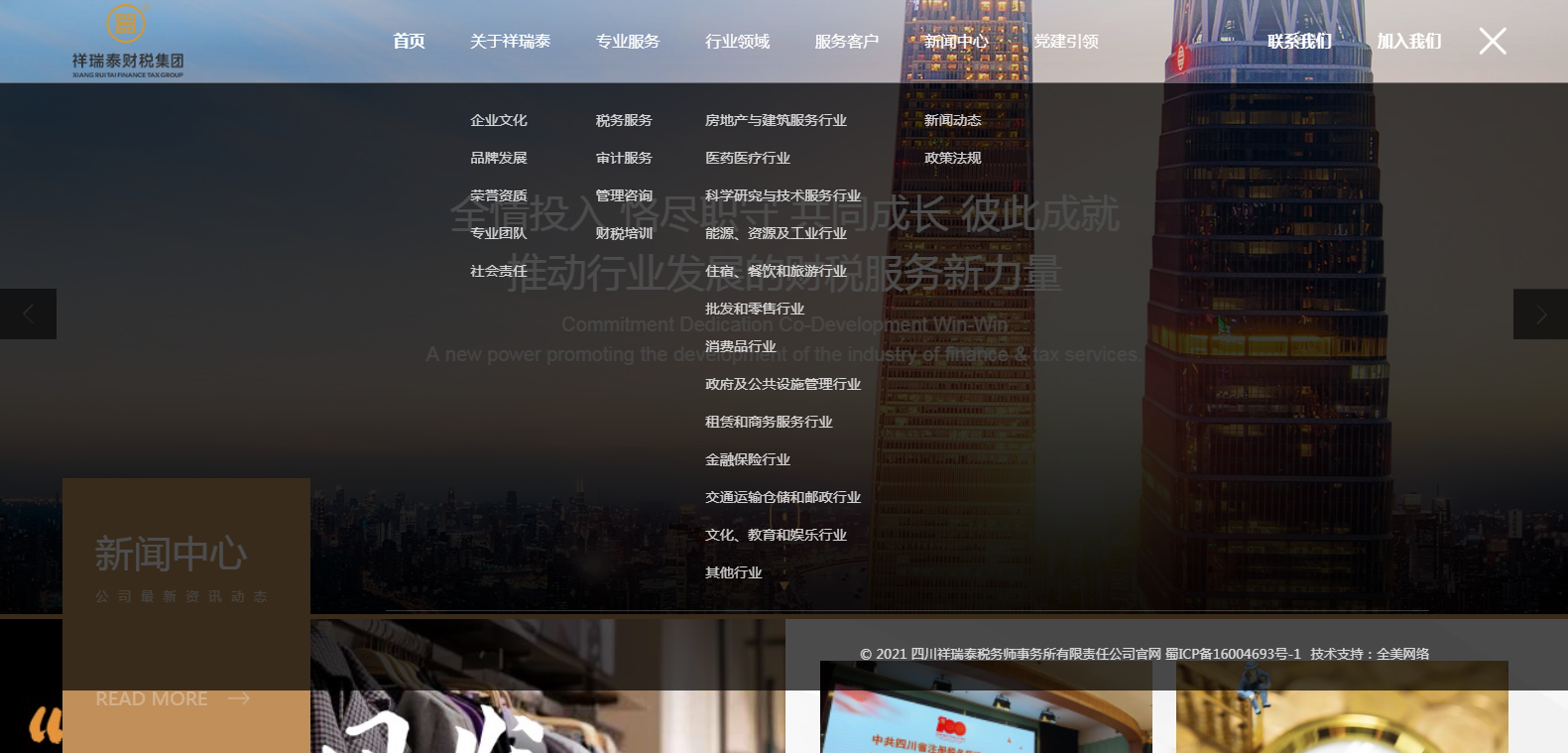
Task: Open 新闻动态 submenu link
Action: (x=953, y=120)
